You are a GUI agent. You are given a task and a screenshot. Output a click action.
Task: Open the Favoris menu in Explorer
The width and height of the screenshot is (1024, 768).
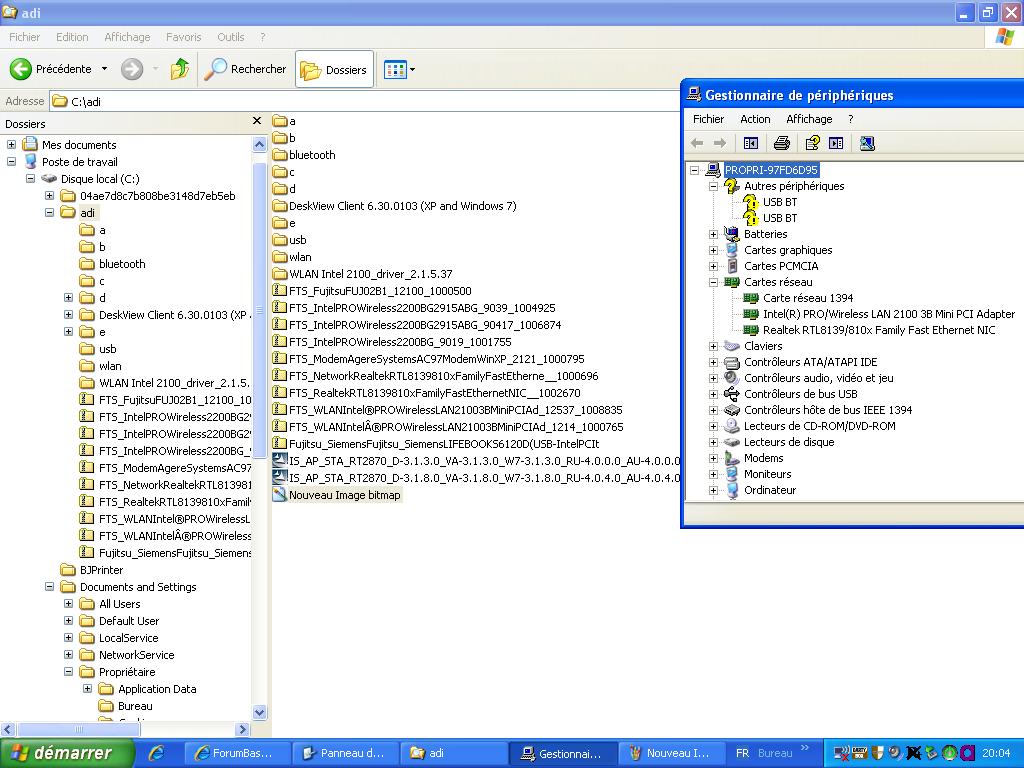184,37
